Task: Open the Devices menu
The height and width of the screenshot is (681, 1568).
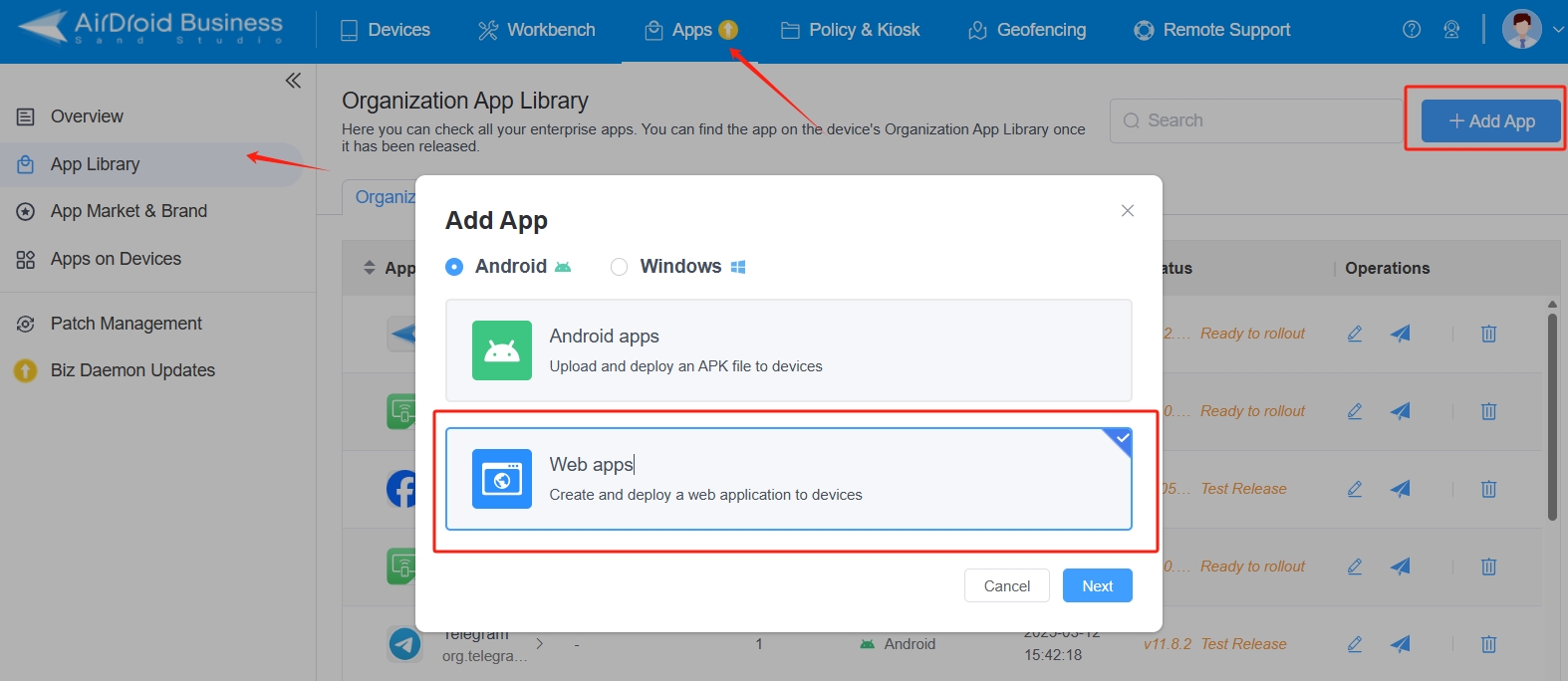Action: click(x=386, y=30)
